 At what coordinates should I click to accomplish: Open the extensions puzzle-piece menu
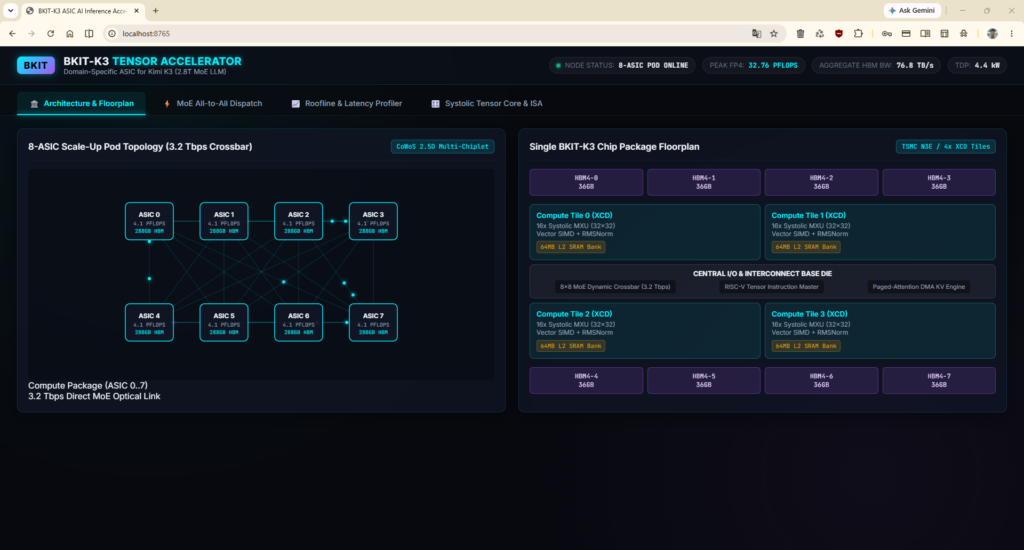tap(858, 33)
